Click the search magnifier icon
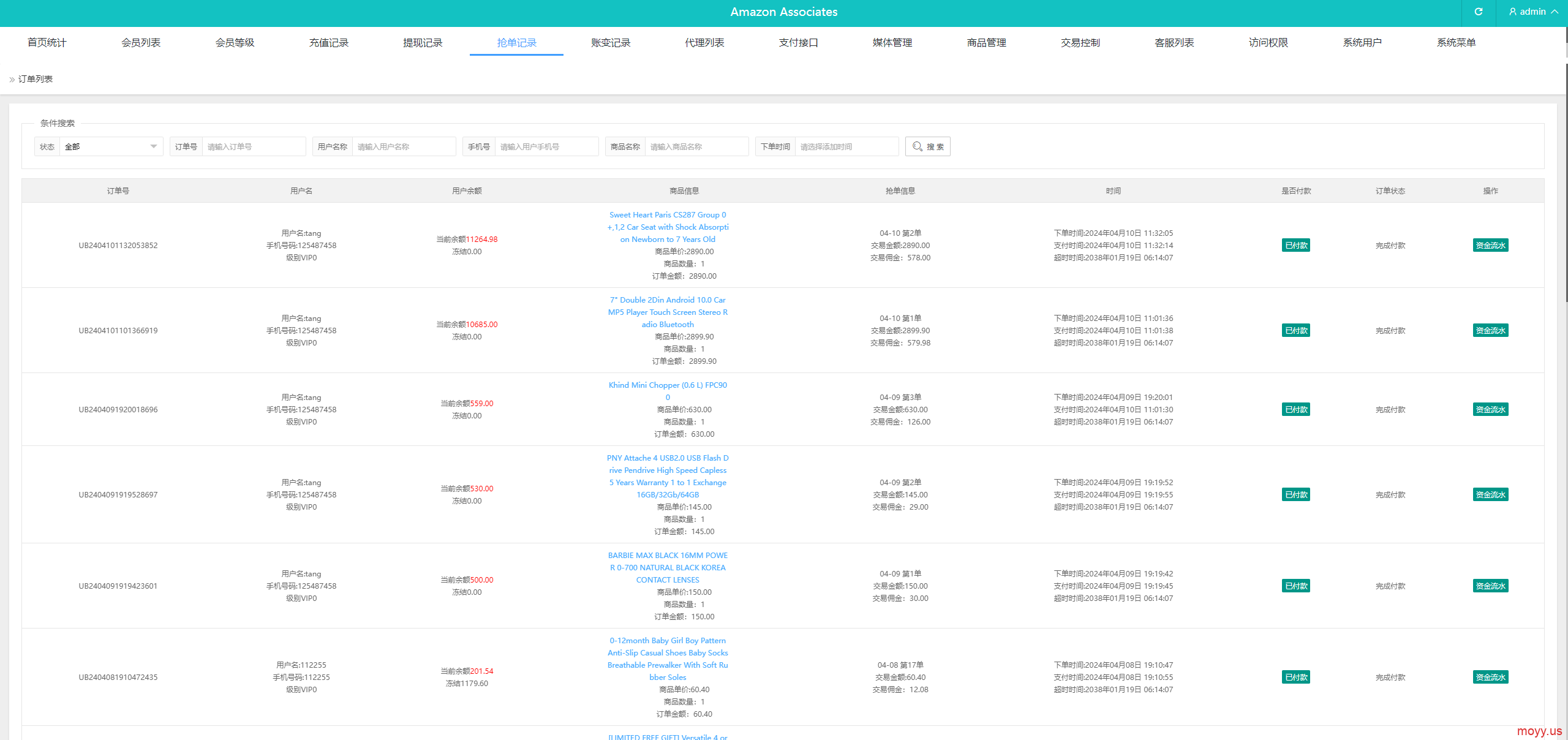The height and width of the screenshot is (740, 1568). tap(917, 146)
